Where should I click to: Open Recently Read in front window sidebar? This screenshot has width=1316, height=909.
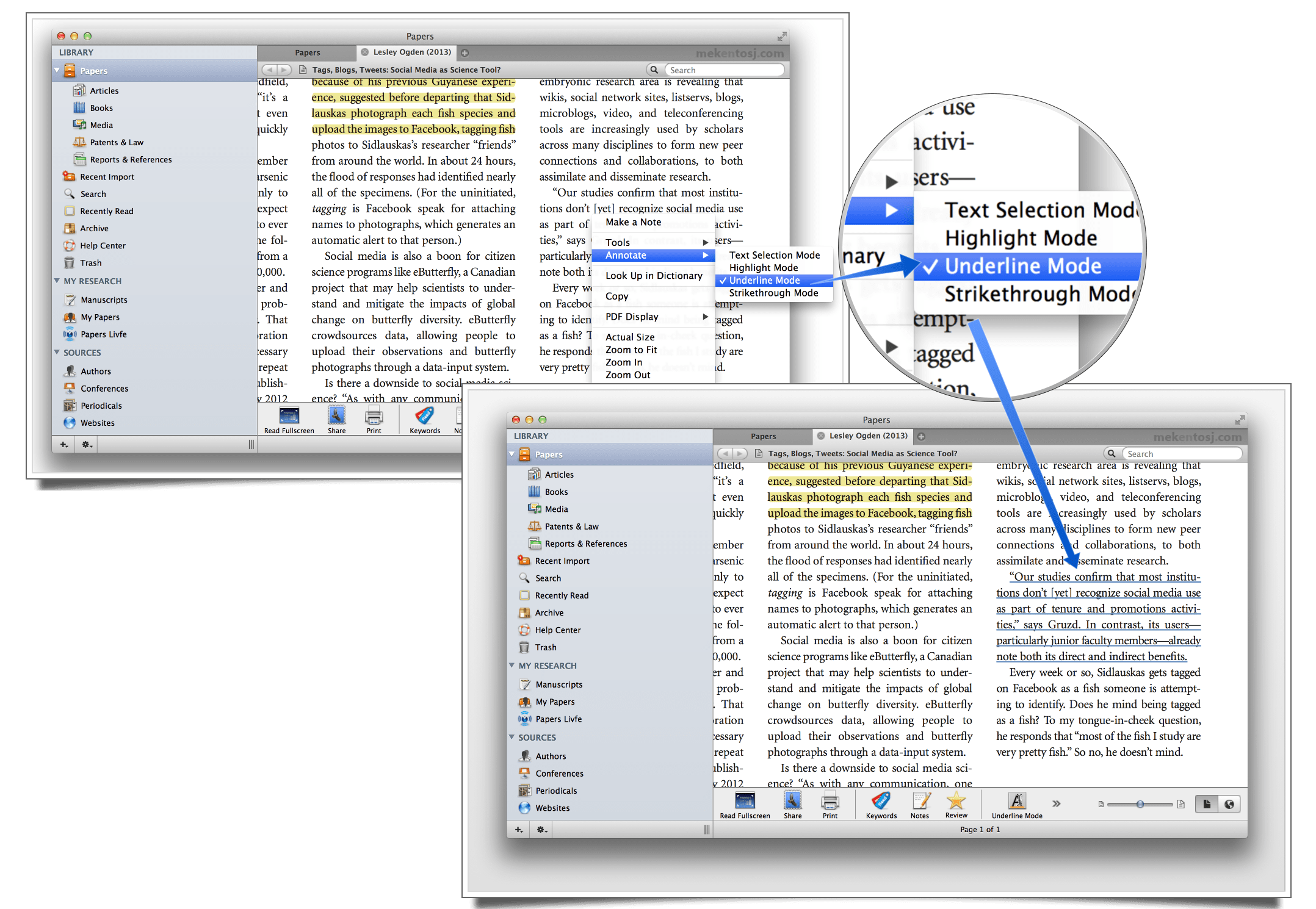562,595
